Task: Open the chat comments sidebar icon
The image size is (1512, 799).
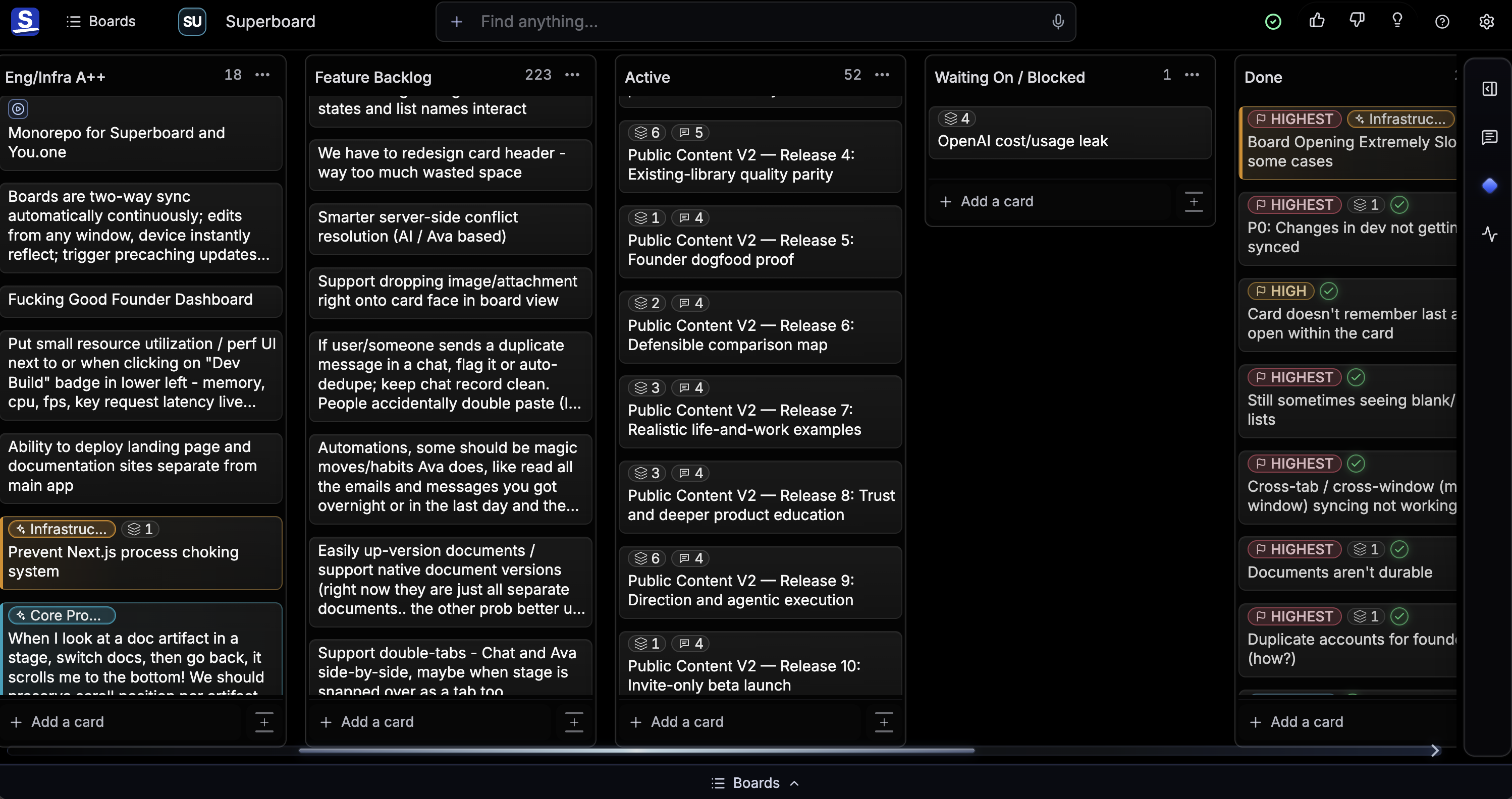Action: tap(1490, 138)
